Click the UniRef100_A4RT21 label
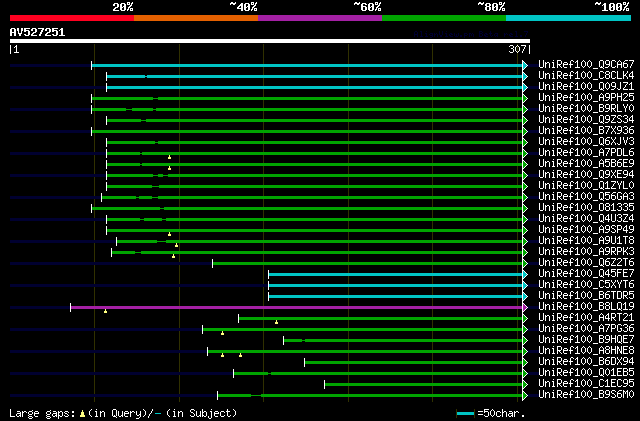The width and height of the screenshot is (640, 421). click(586, 318)
